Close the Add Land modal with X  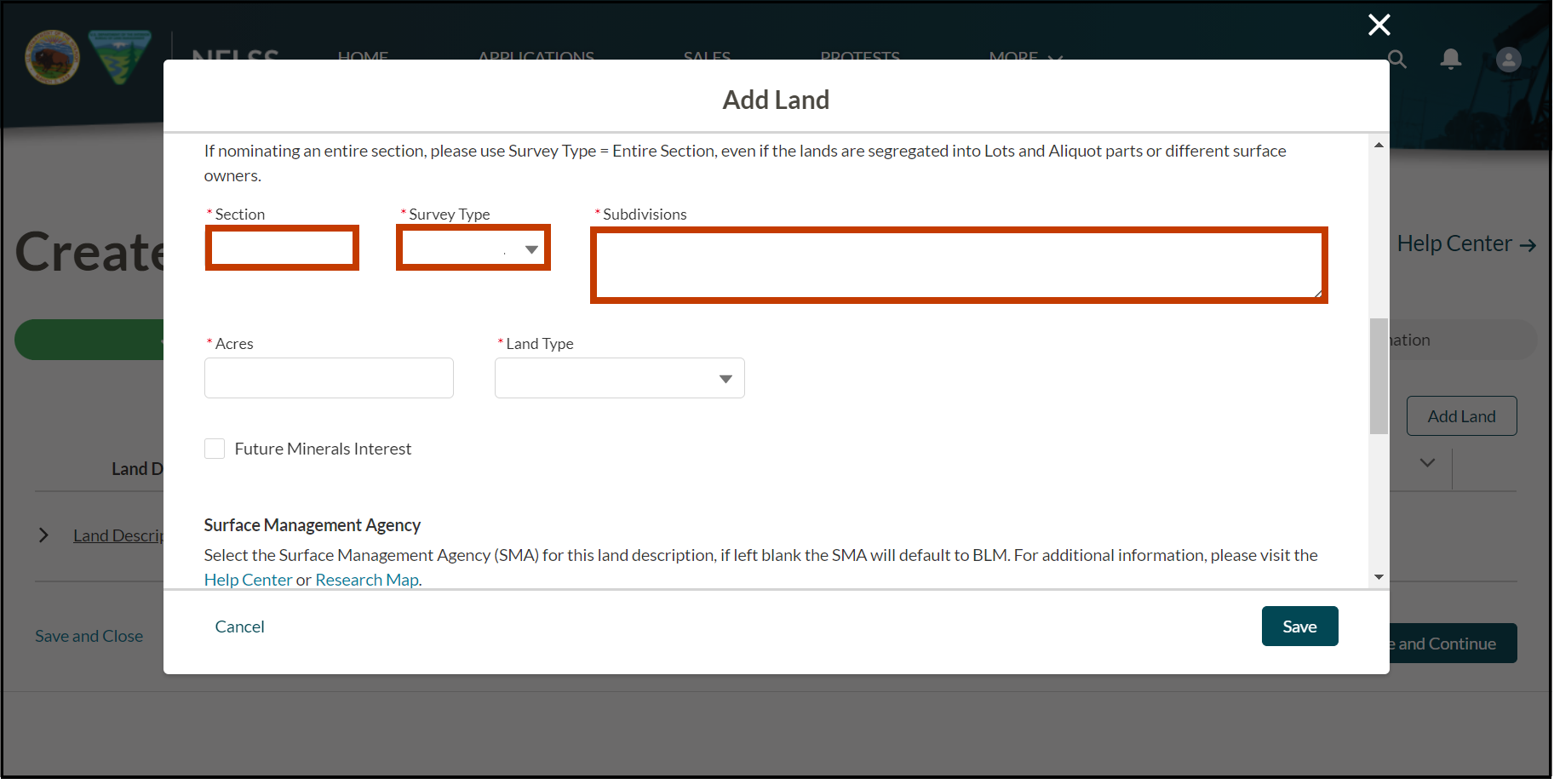(x=1379, y=25)
